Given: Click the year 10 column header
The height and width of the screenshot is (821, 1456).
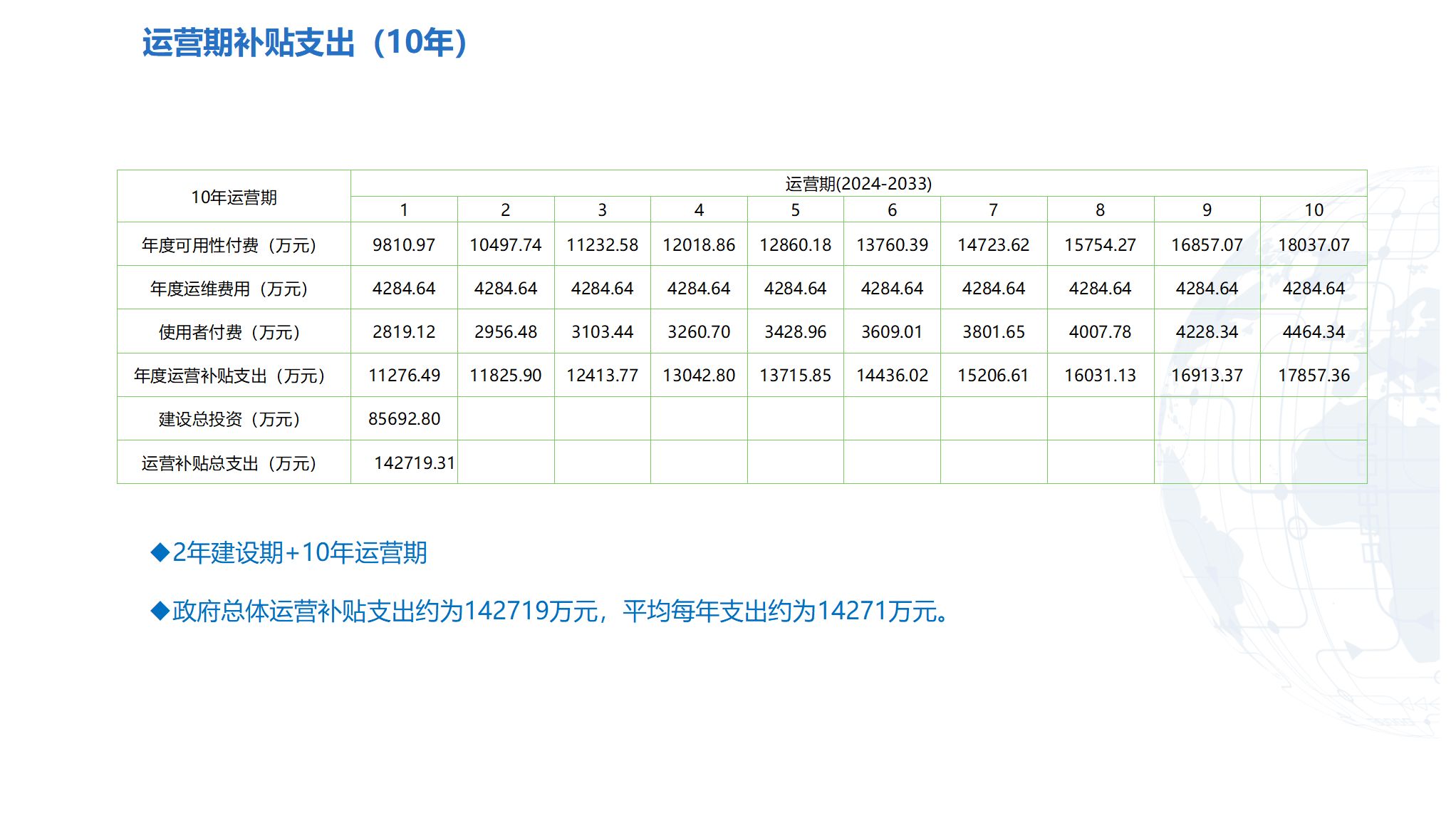Looking at the screenshot, I should 1314,210.
